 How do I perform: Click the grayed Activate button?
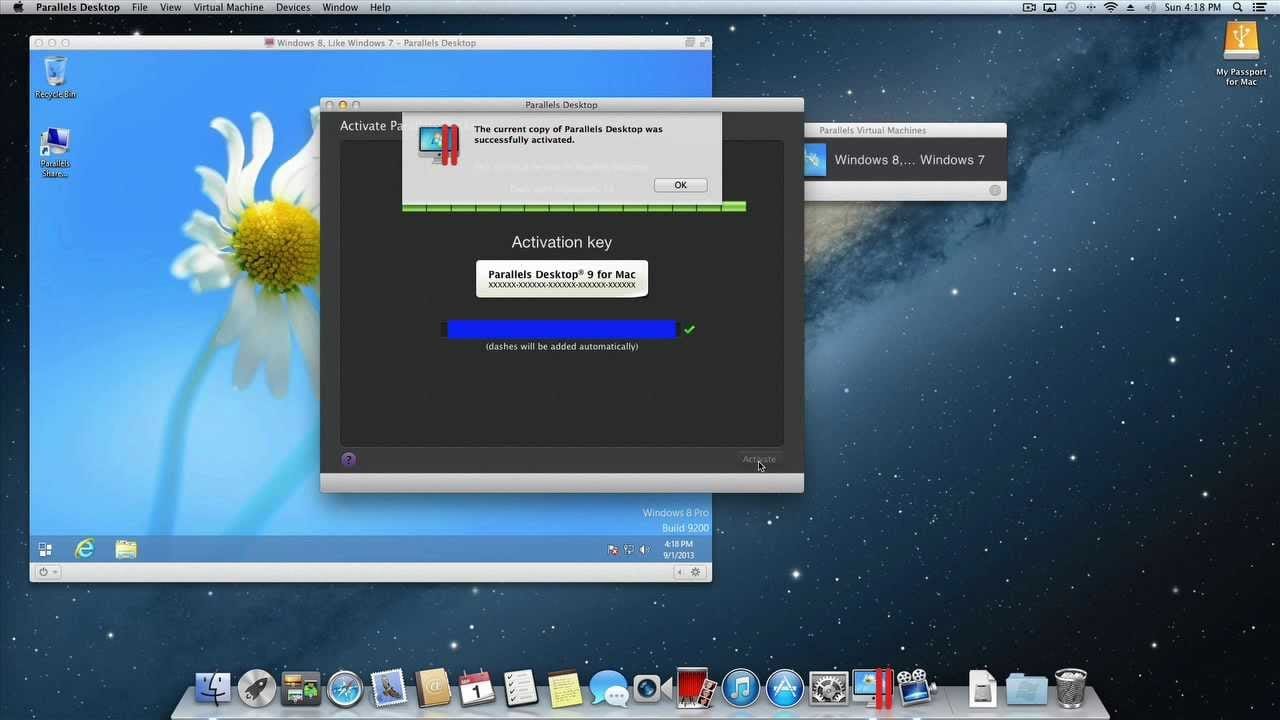(x=759, y=459)
